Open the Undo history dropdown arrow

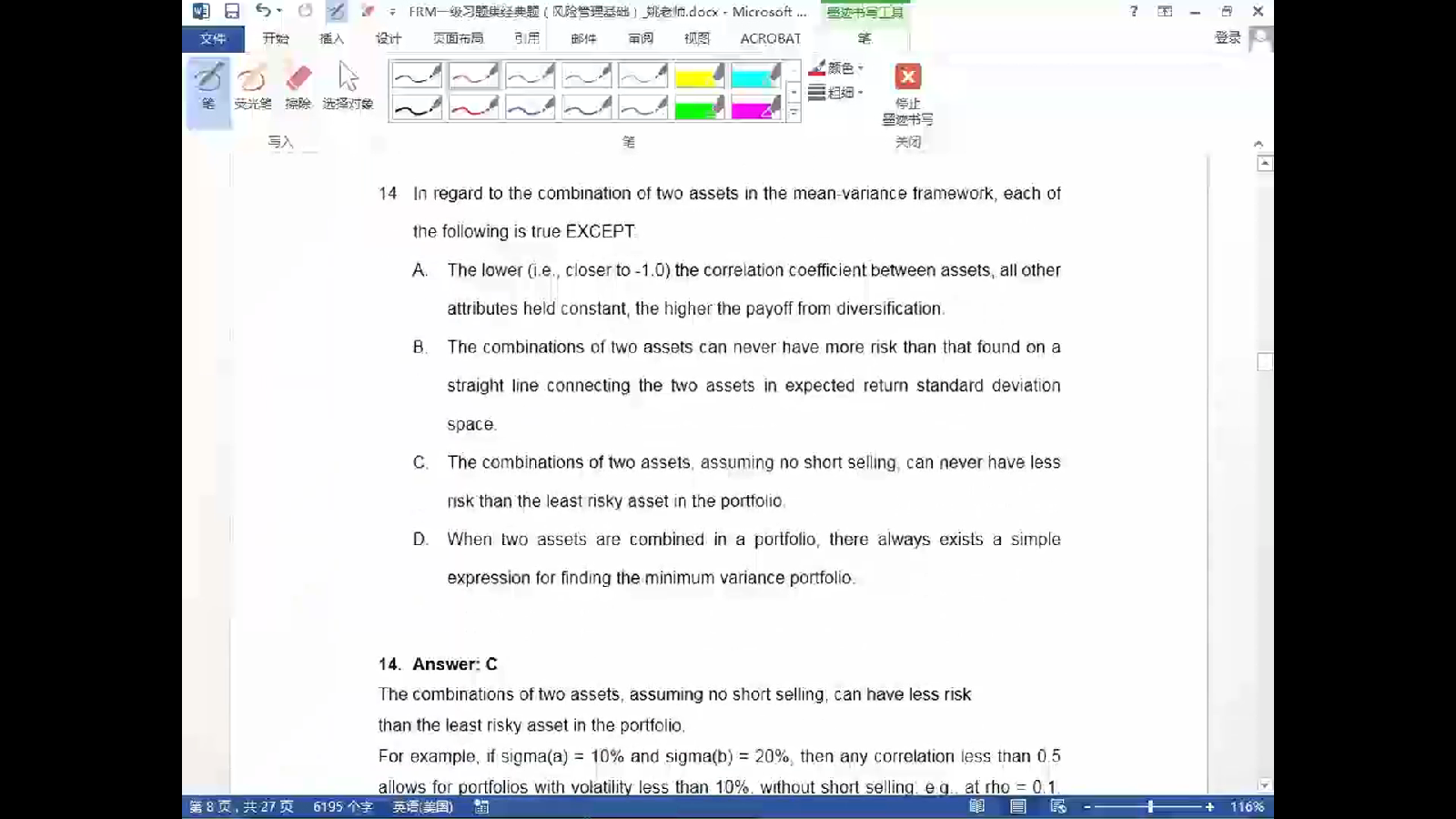click(278, 11)
